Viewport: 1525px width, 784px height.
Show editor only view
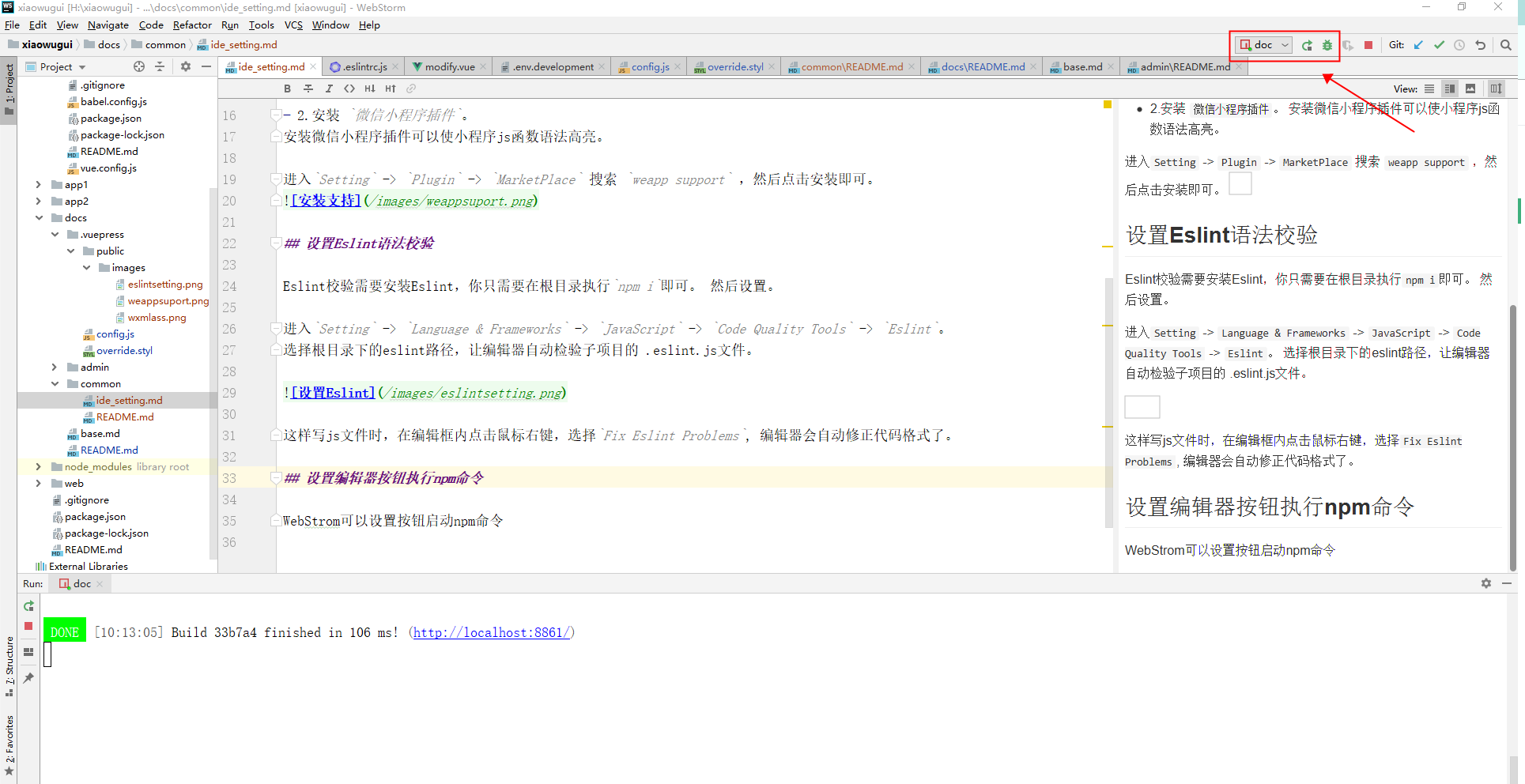click(1429, 89)
